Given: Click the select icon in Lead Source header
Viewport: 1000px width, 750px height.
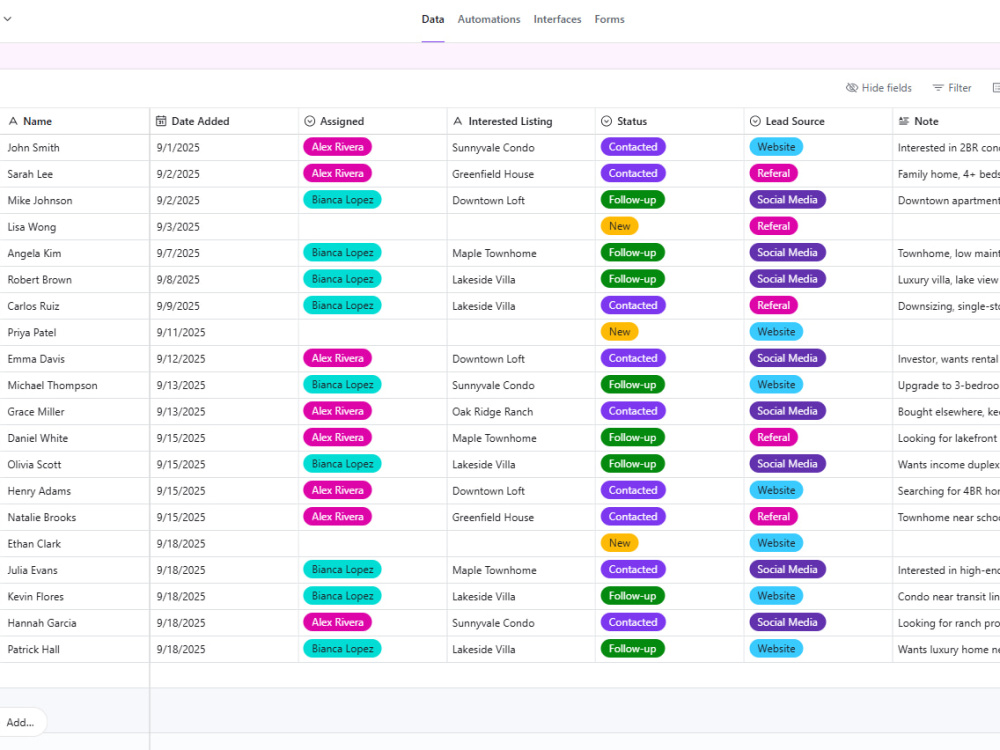Looking at the screenshot, I should 755,121.
